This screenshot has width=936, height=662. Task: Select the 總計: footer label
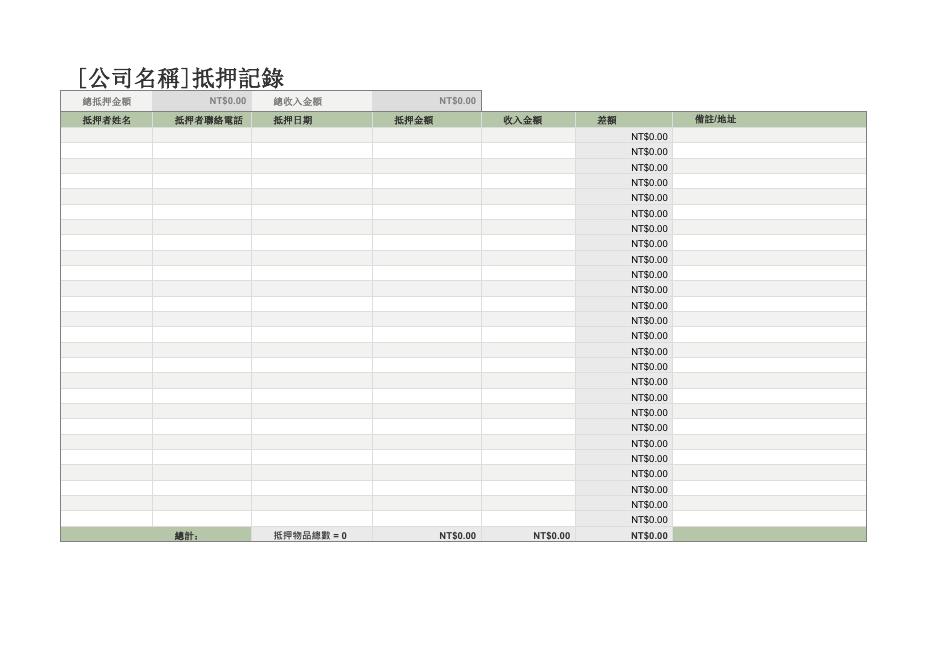186,535
